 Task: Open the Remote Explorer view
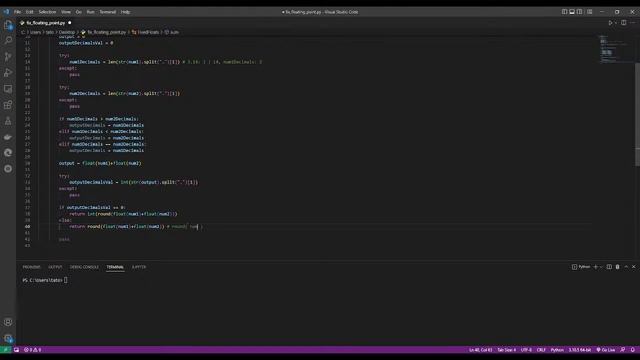point(8,89)
